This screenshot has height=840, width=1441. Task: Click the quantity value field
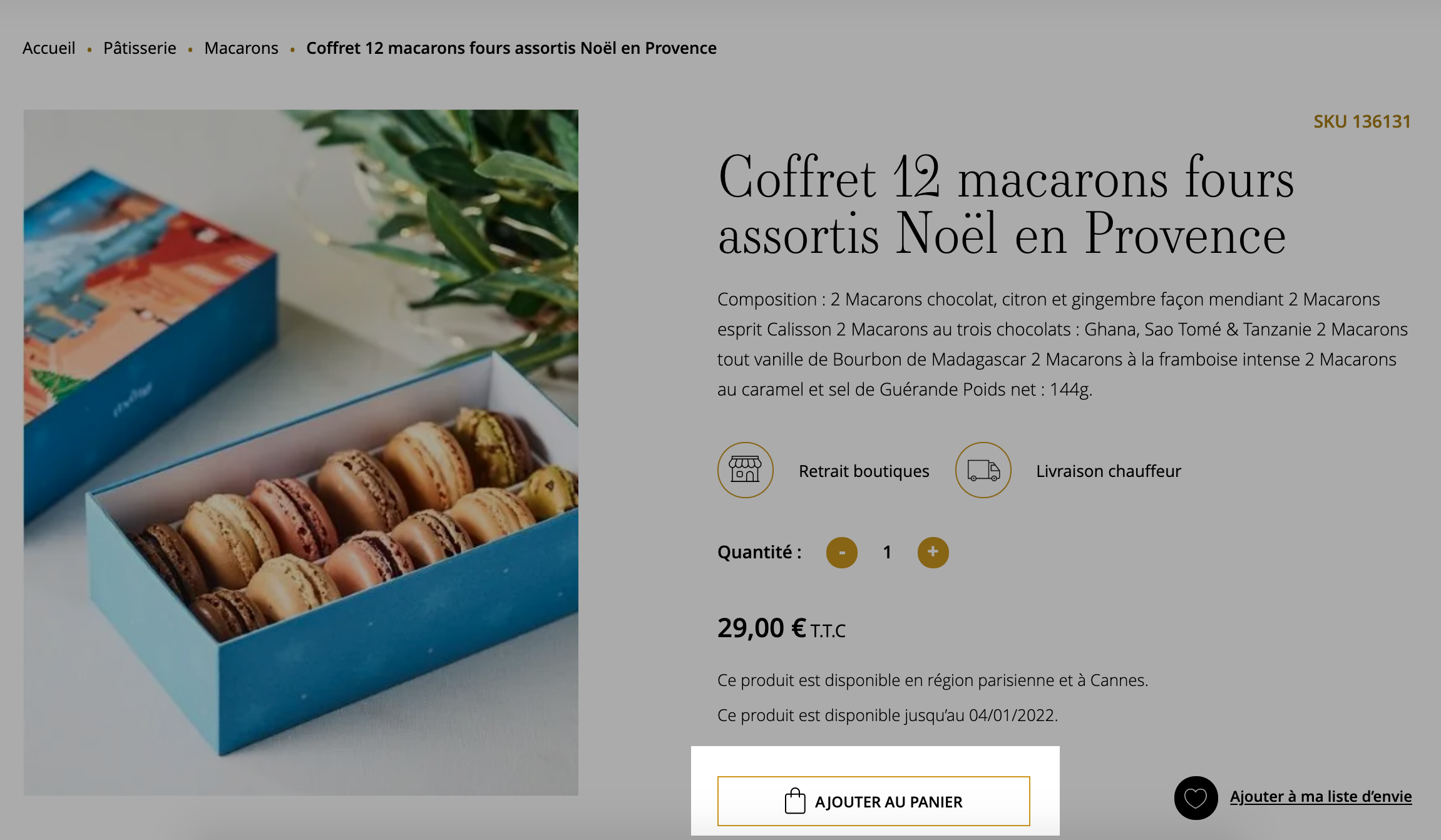[x=887, y=553]
